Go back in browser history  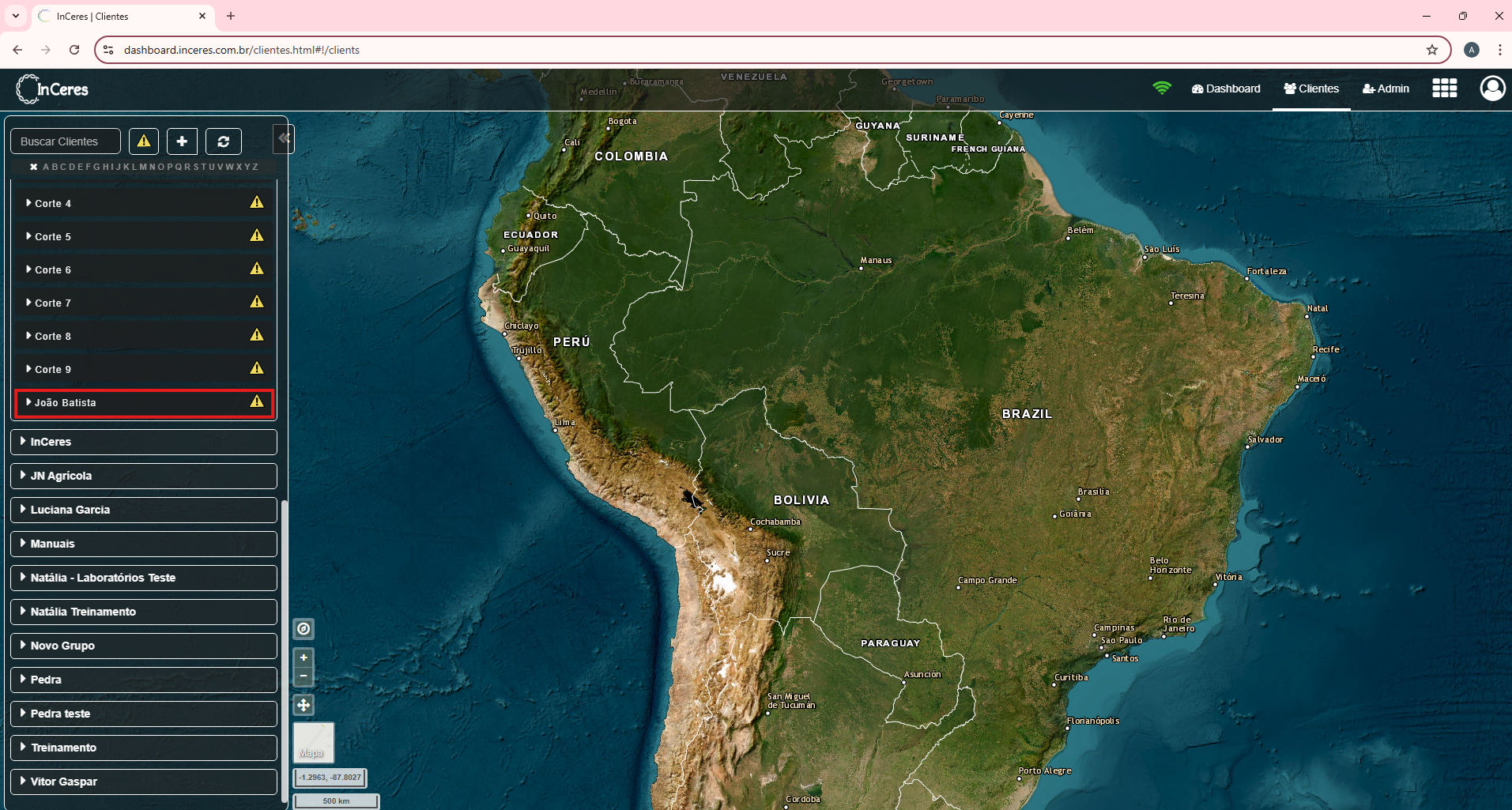click(17, 50)
